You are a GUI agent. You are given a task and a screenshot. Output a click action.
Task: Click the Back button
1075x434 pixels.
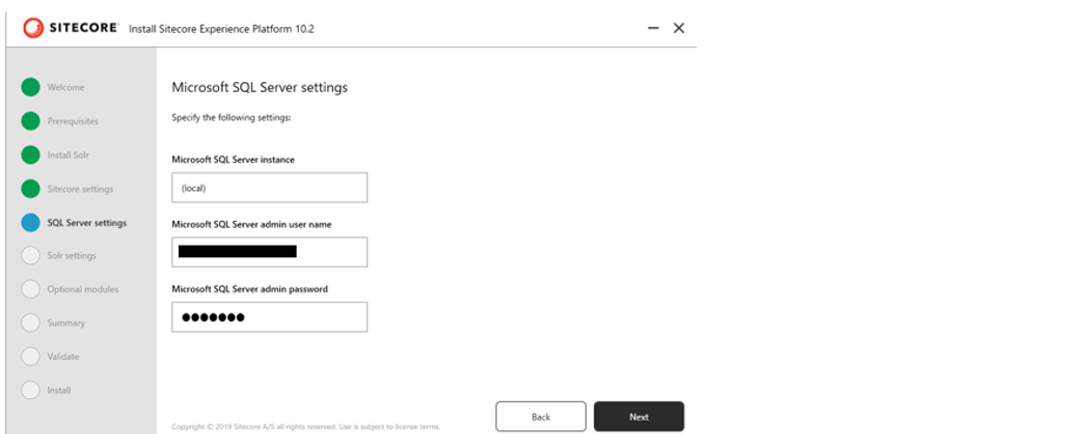[x=541, y=417]
